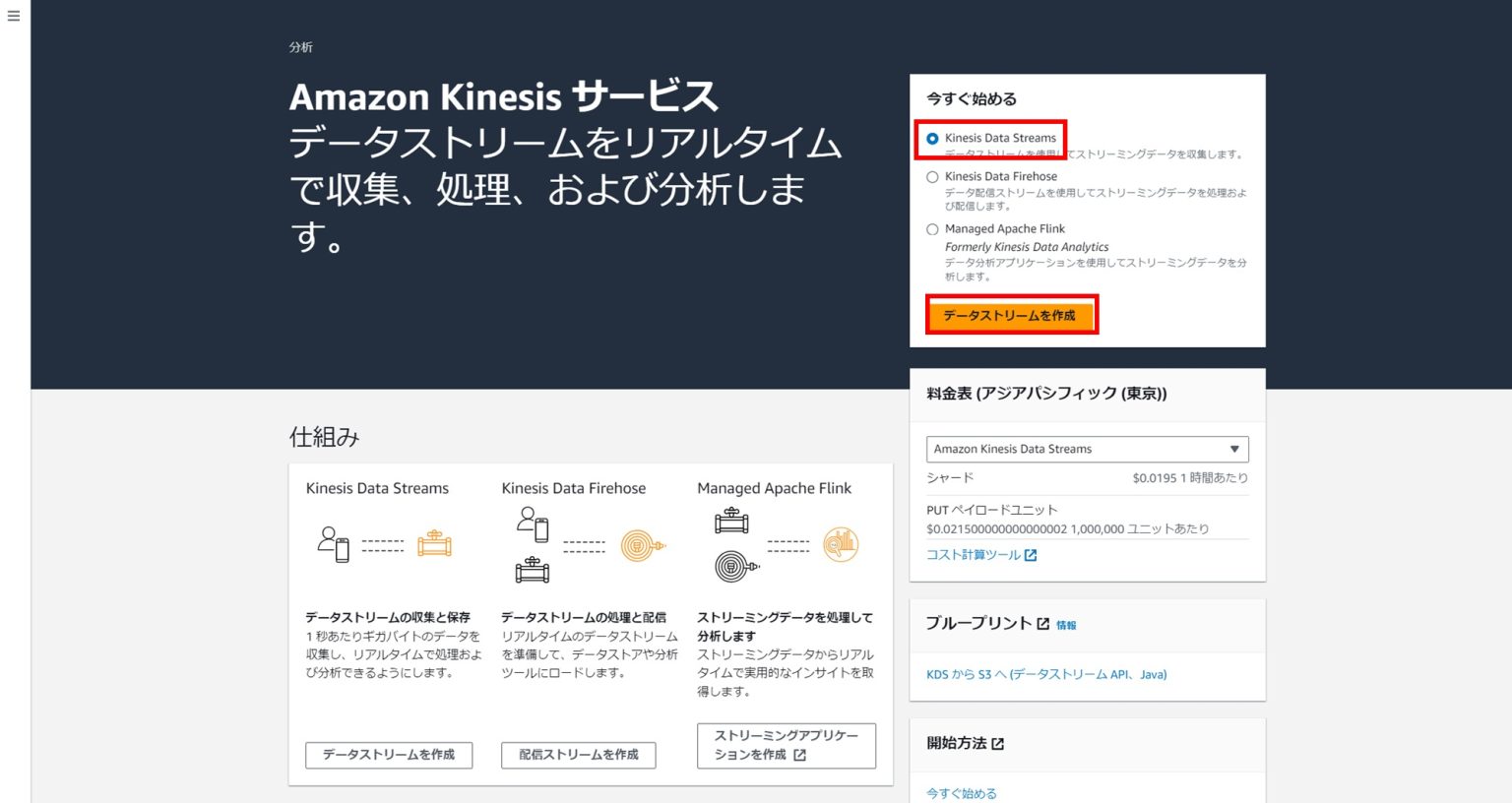Image resolution: width=1512 pixels, height=803 pixels.
Task: Click the Kinesis Data Streams pipeline icon
Action: [433, 543]
